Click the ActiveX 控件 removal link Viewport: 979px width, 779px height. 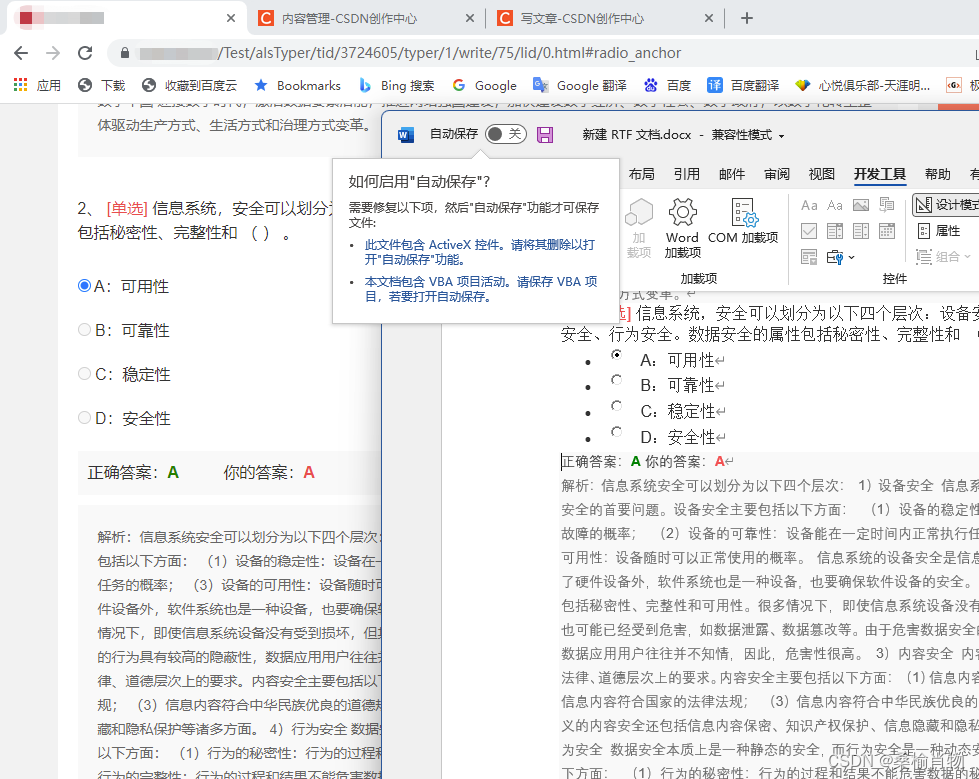coord(480,252)
